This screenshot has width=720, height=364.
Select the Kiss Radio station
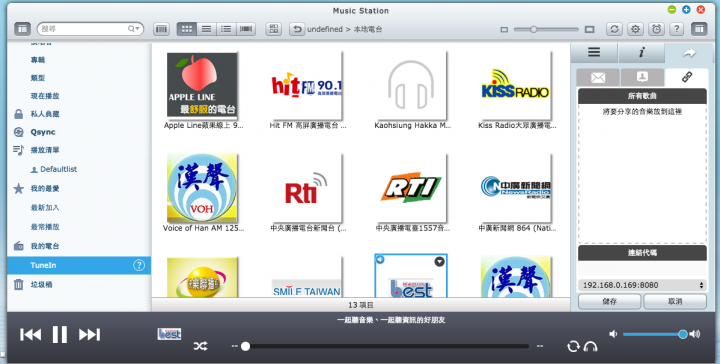click(515, 85)
